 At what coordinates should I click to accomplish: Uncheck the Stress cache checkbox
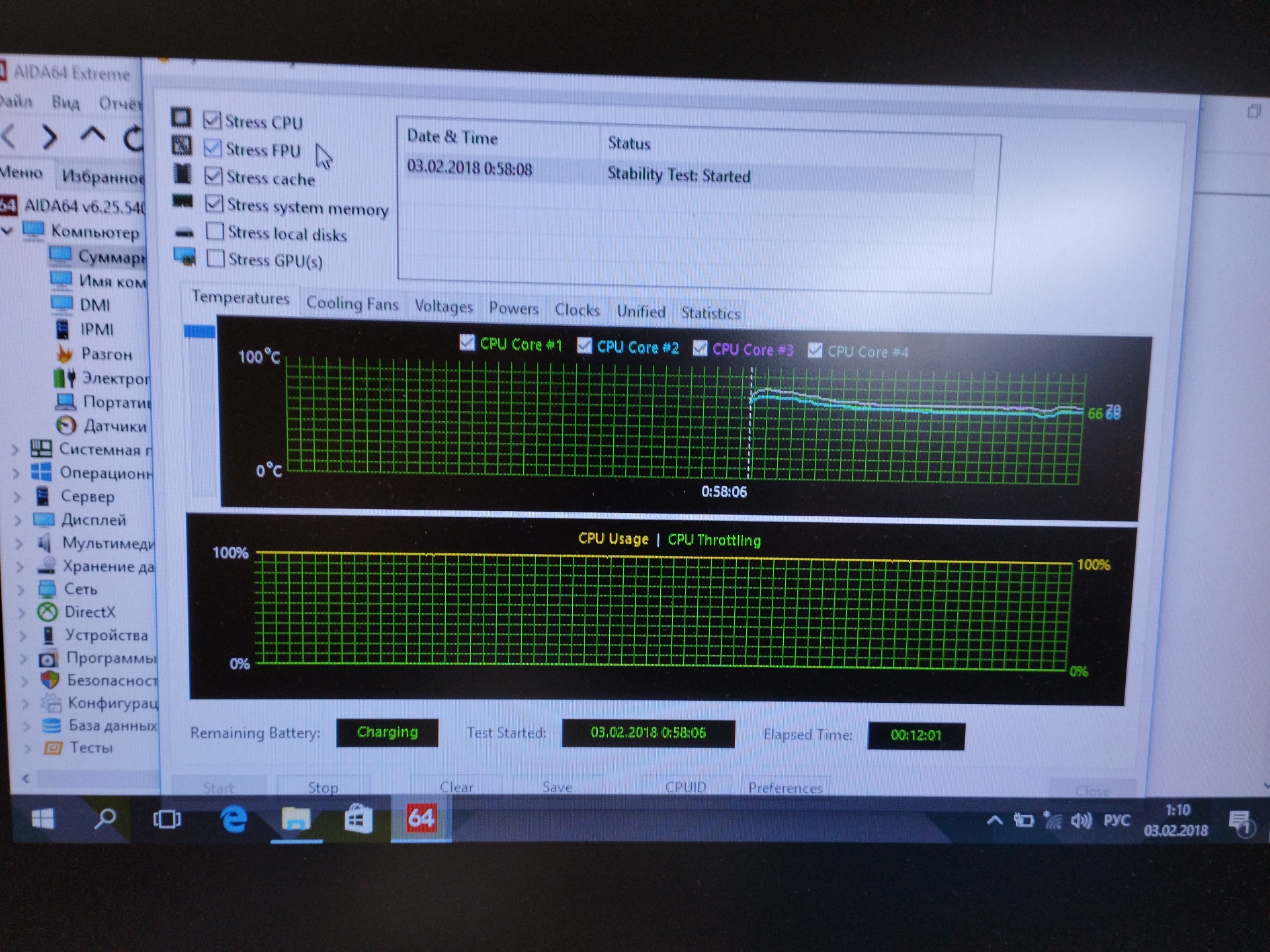tap(213, 175)
